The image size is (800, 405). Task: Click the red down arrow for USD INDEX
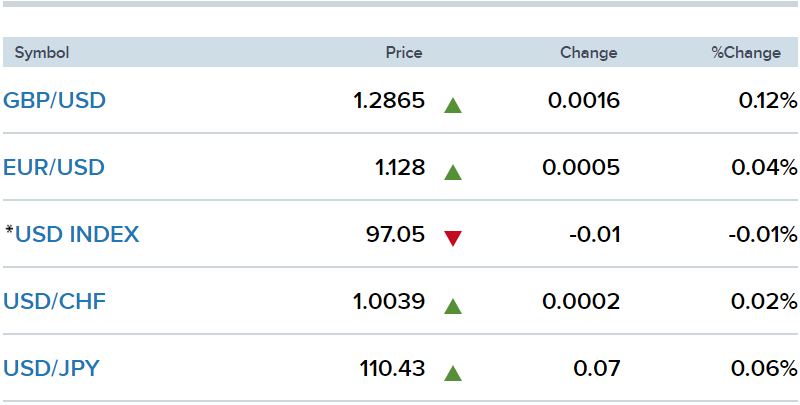(453, 238)
